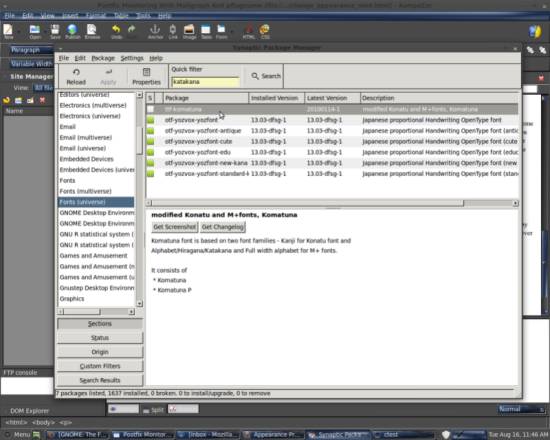Toggle status box of otf-yozvox-yozfont-standard

150,174
